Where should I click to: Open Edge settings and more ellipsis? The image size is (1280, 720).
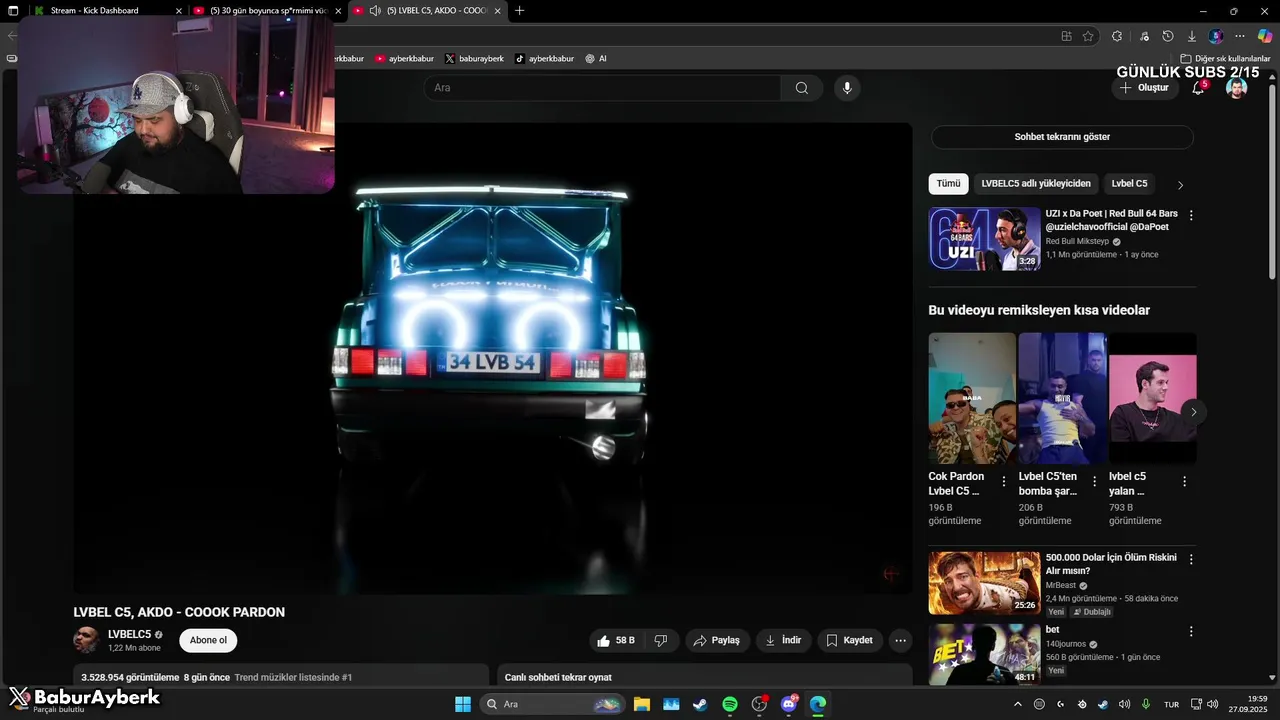pos(1240,36)
